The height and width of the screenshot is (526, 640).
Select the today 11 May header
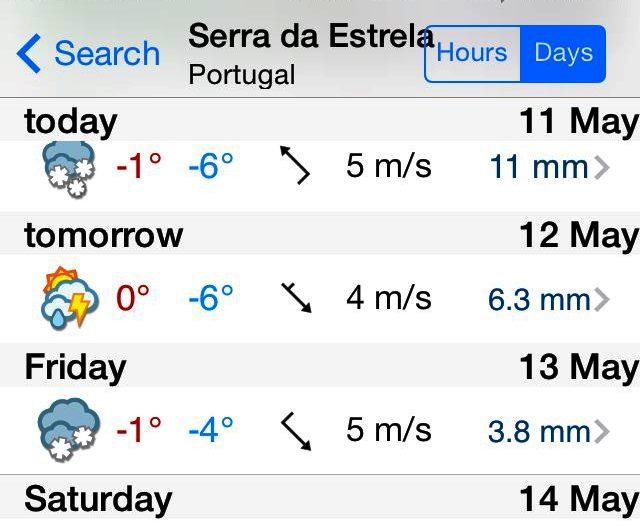pos(320,121)
